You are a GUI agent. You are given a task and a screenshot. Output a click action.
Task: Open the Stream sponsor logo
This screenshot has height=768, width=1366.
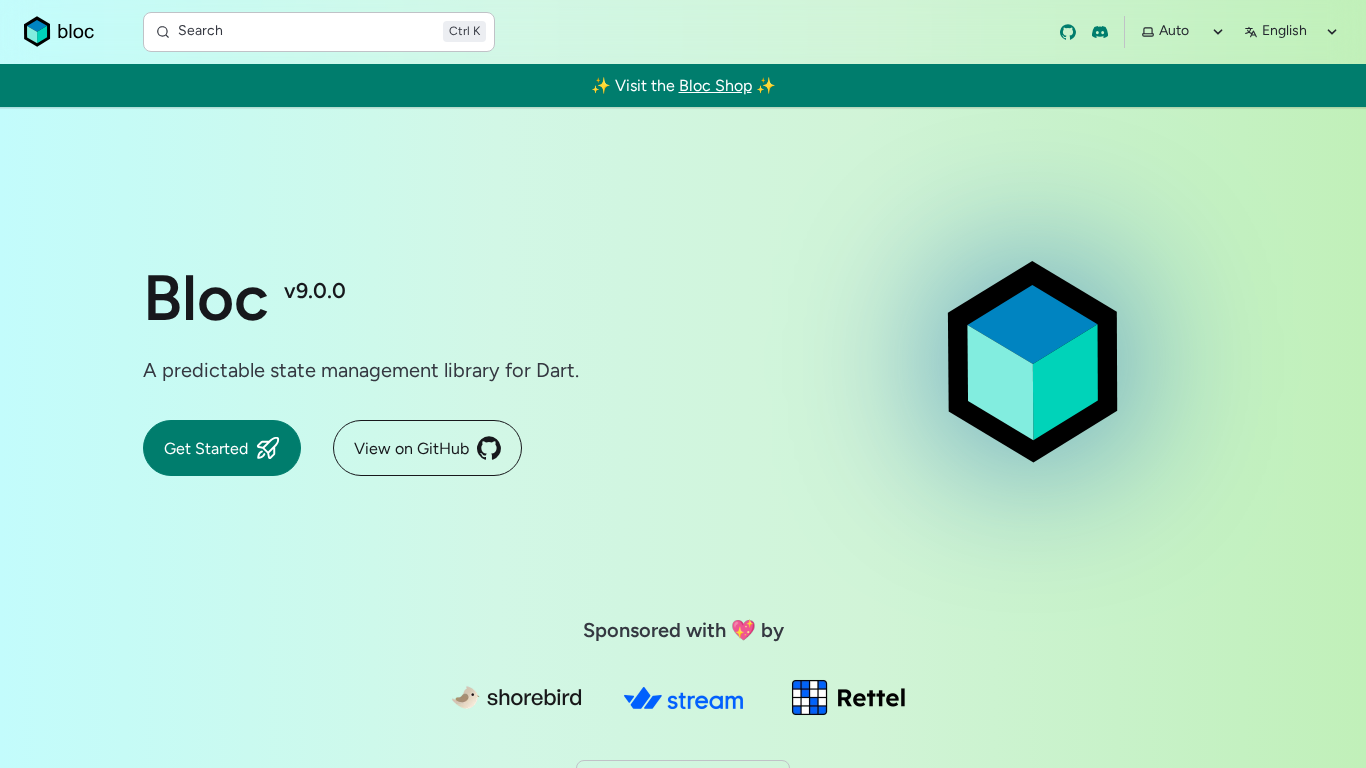point(684,699)
